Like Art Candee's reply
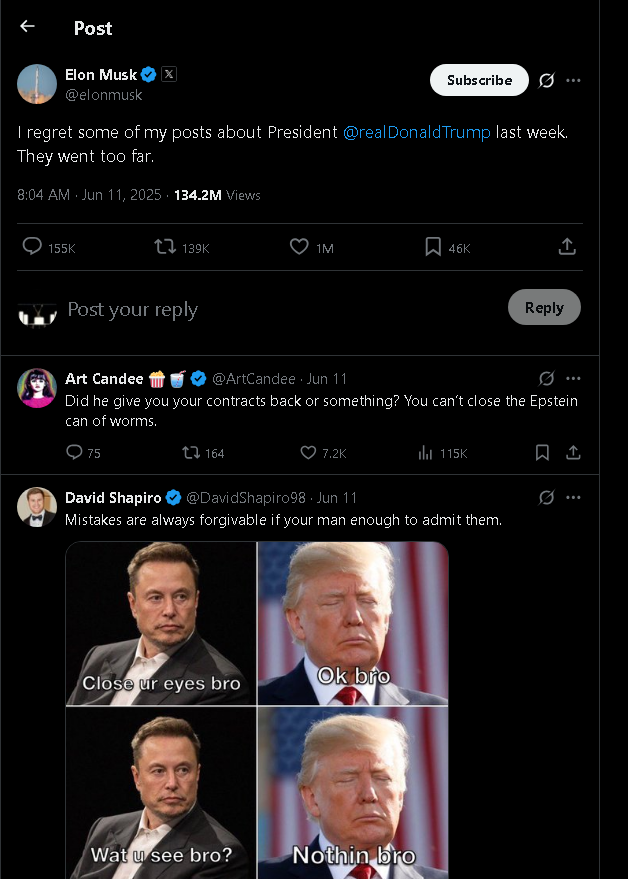This screenshot has width=628, height=879. (309, 453)
